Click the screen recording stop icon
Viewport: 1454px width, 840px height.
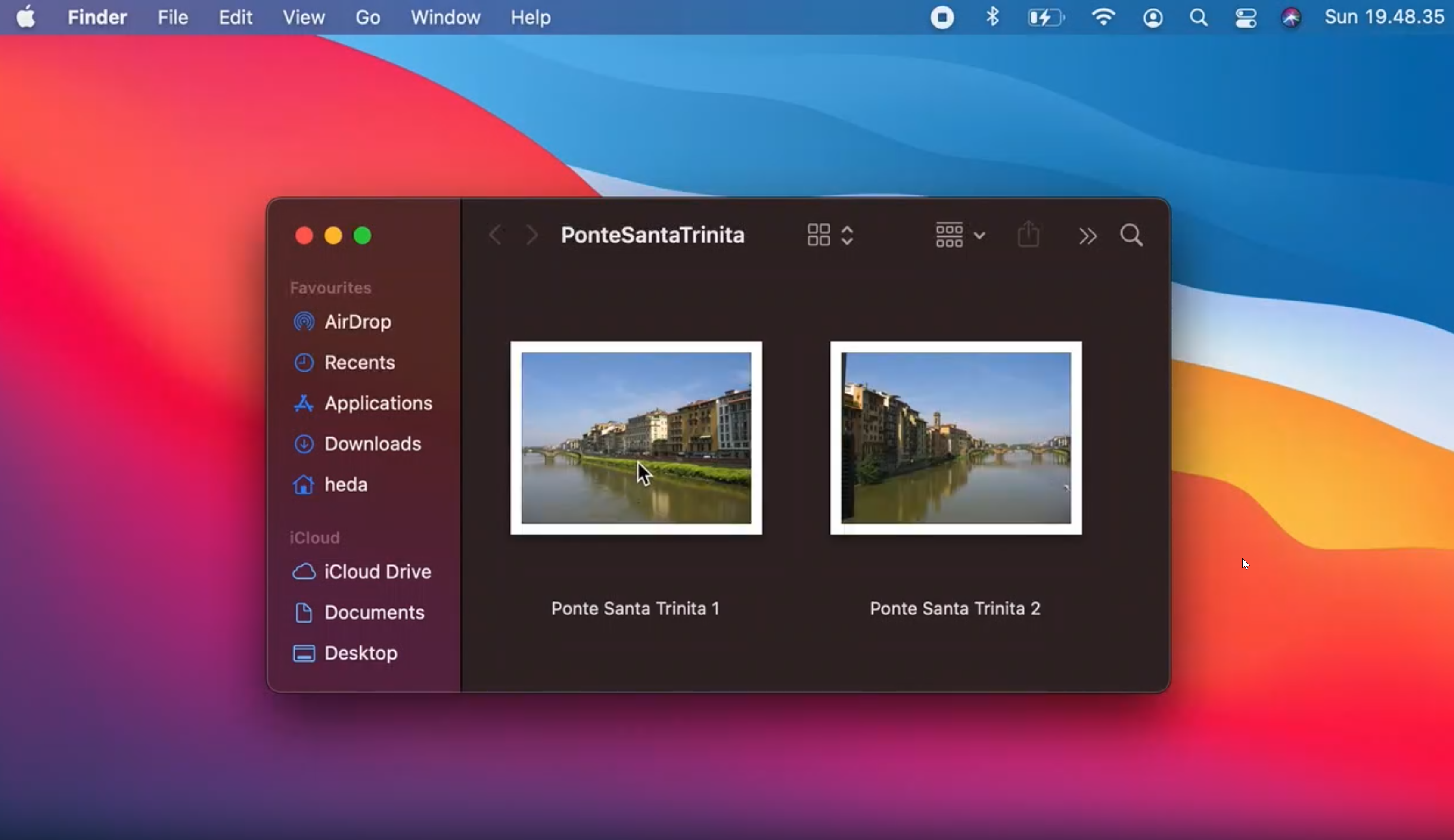point(941,18)
